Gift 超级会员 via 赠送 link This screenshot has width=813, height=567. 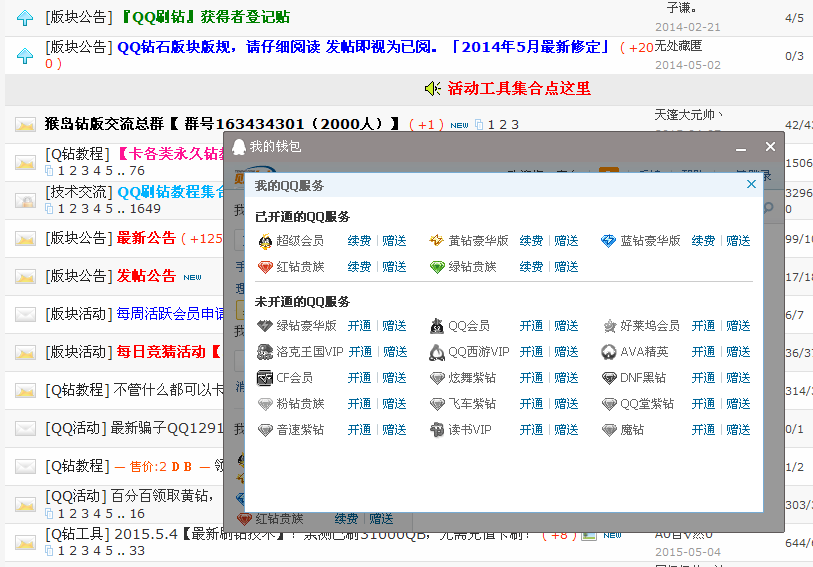(394, 241)
